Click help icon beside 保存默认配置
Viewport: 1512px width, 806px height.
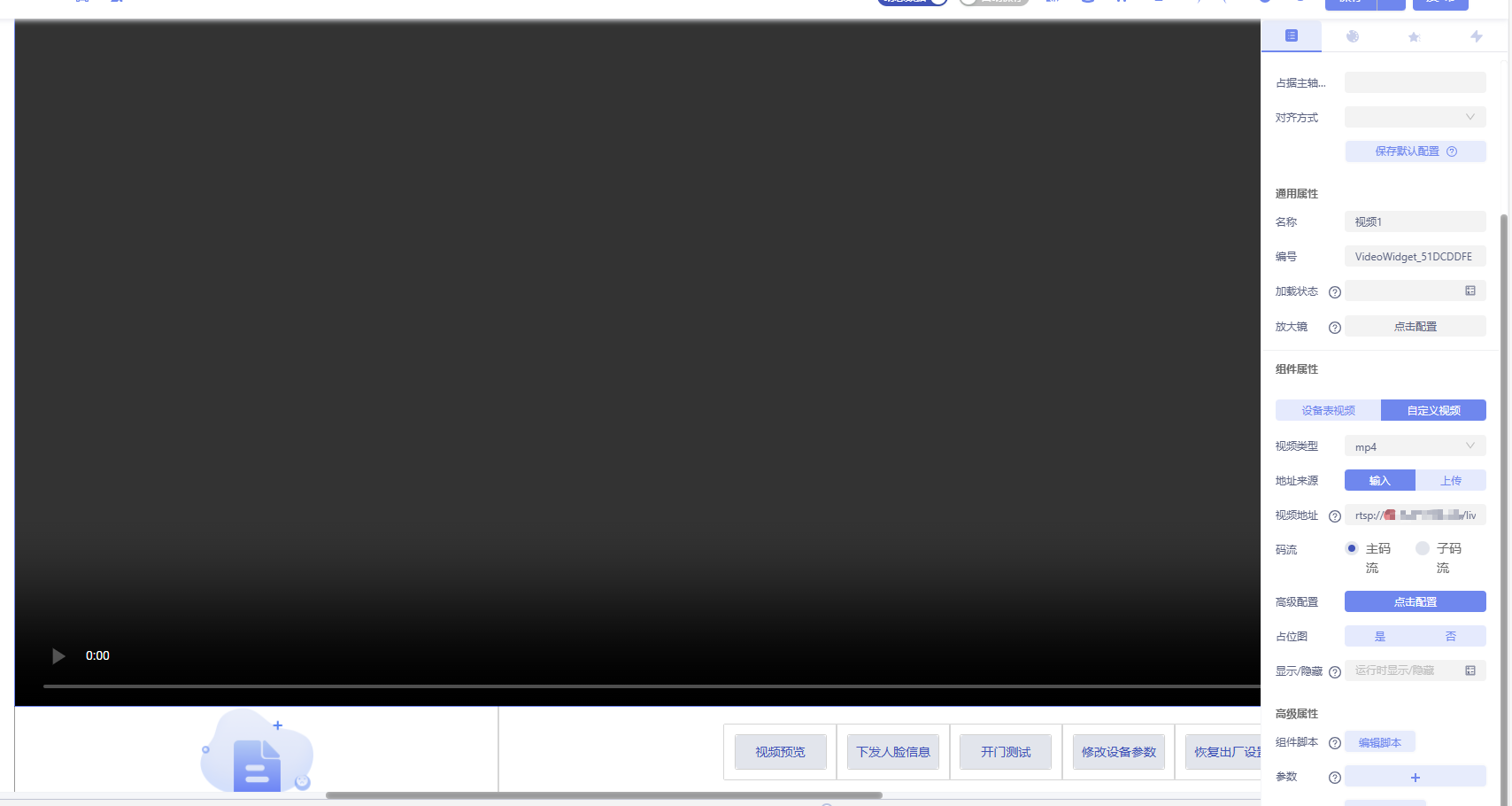1452,151
